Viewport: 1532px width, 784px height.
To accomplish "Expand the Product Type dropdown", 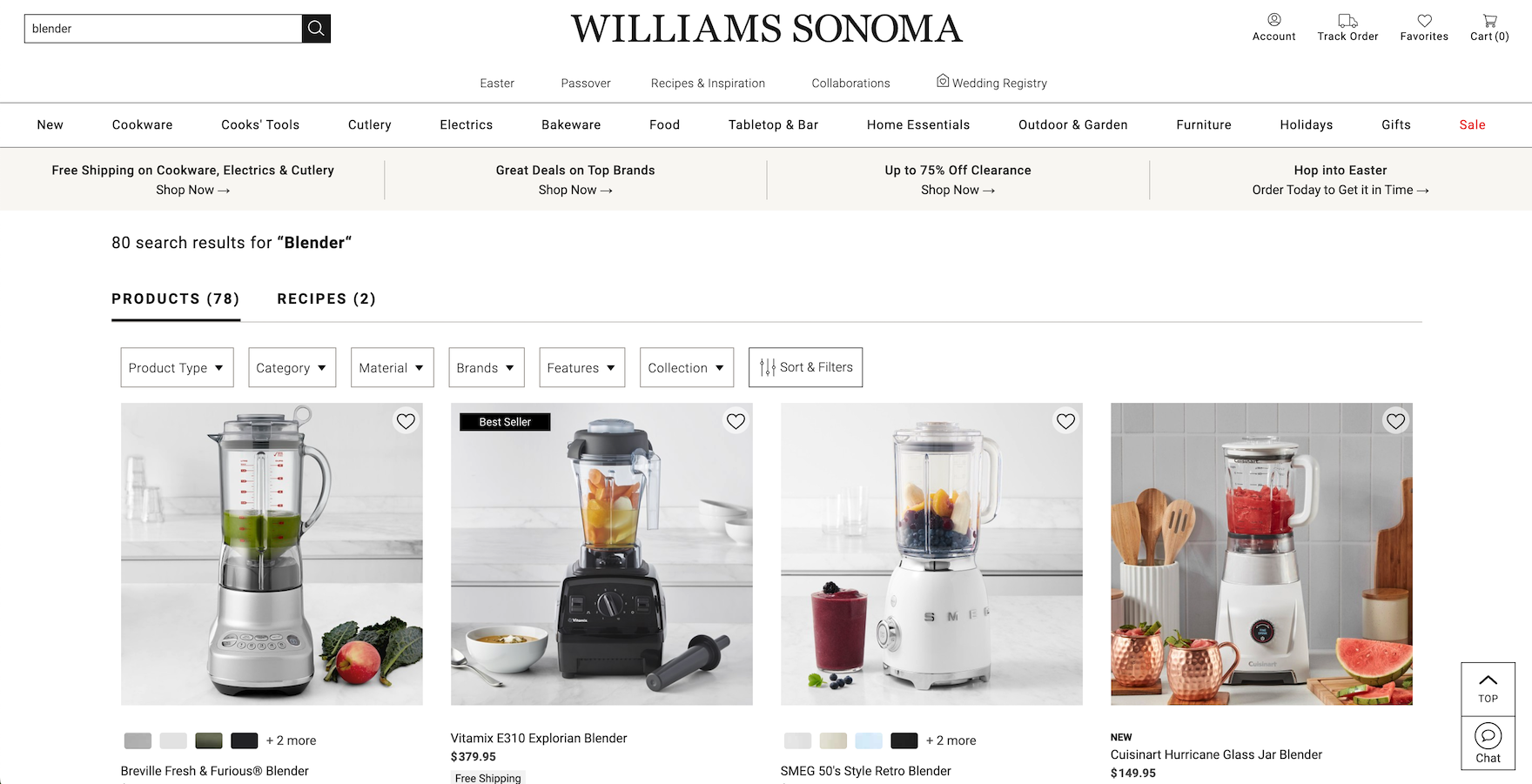I will 177,367.
